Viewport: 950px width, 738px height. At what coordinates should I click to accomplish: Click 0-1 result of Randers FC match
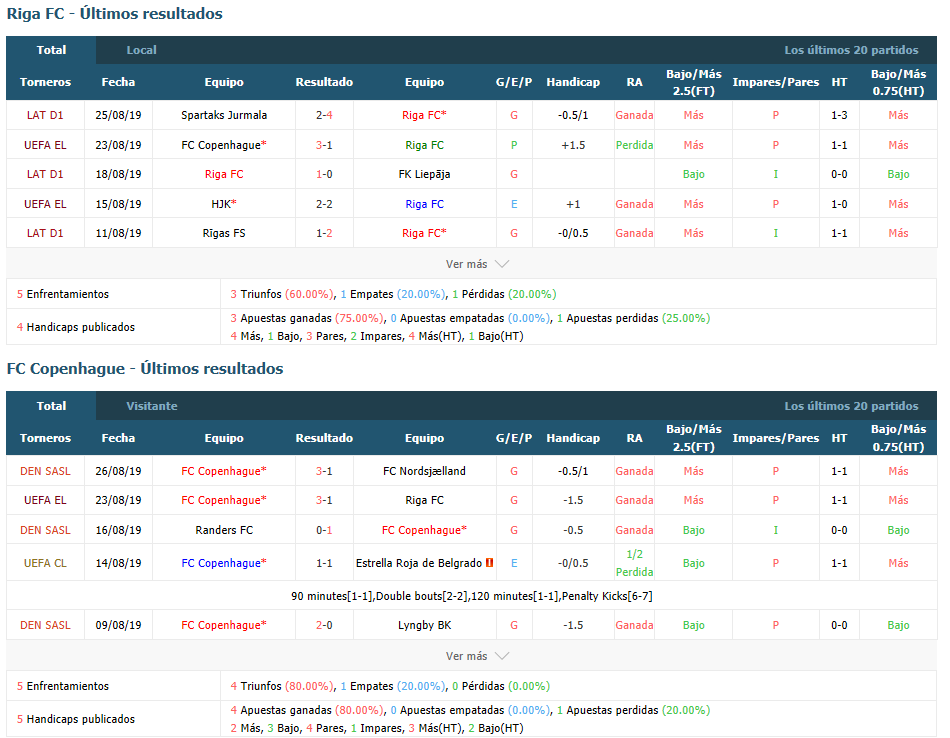pyautogui.click(x=324, y=530)
